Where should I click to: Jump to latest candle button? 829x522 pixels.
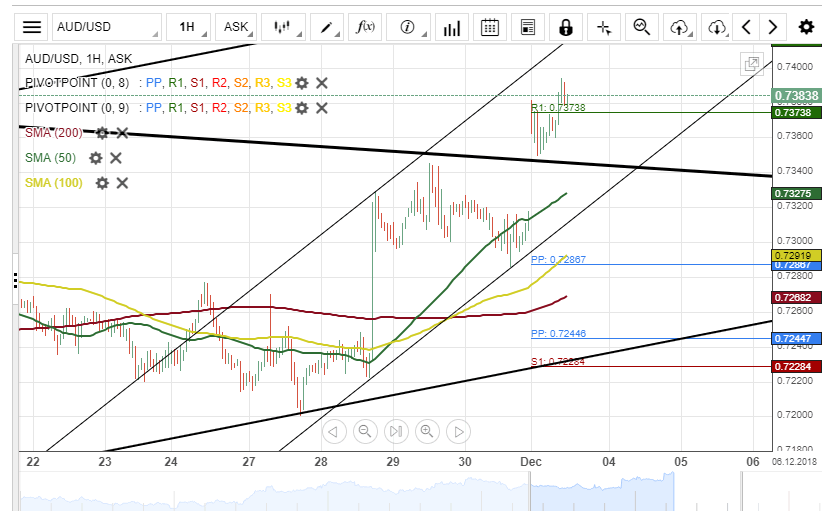point(396,432)
